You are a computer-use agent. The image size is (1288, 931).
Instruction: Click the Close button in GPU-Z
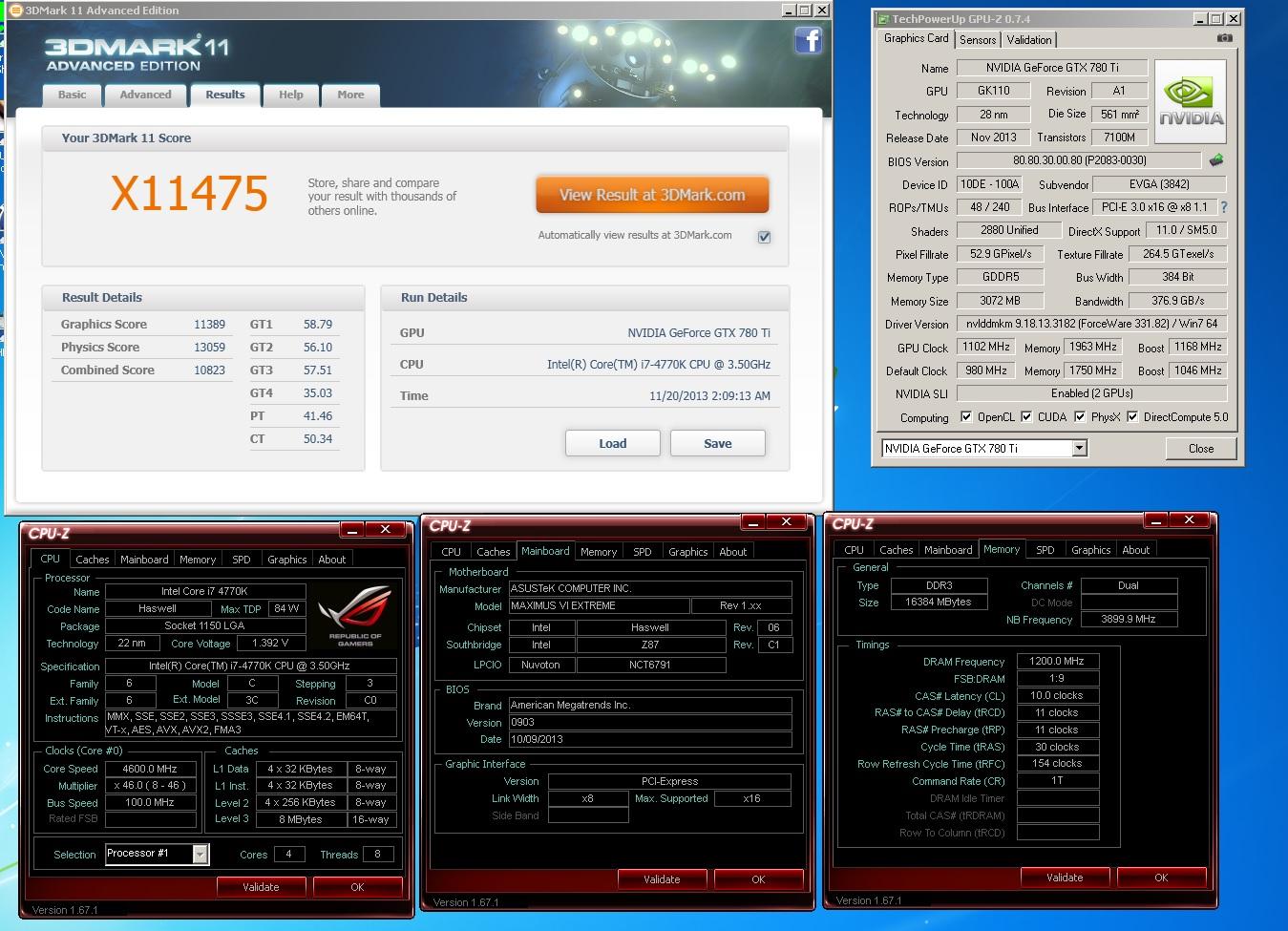(1201, 449)
